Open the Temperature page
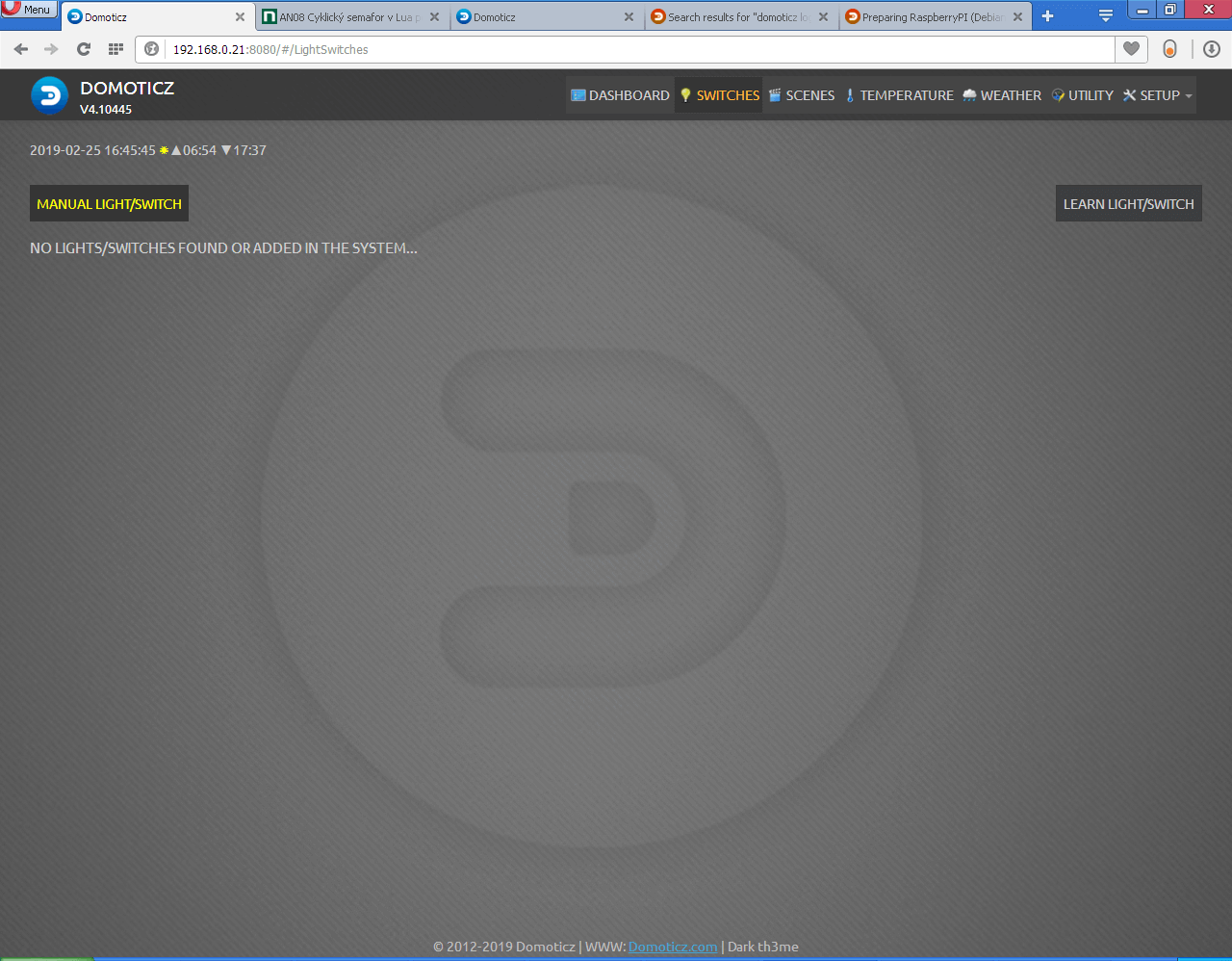Viewport: 1232px width, 961px height. tap(899, 95)
